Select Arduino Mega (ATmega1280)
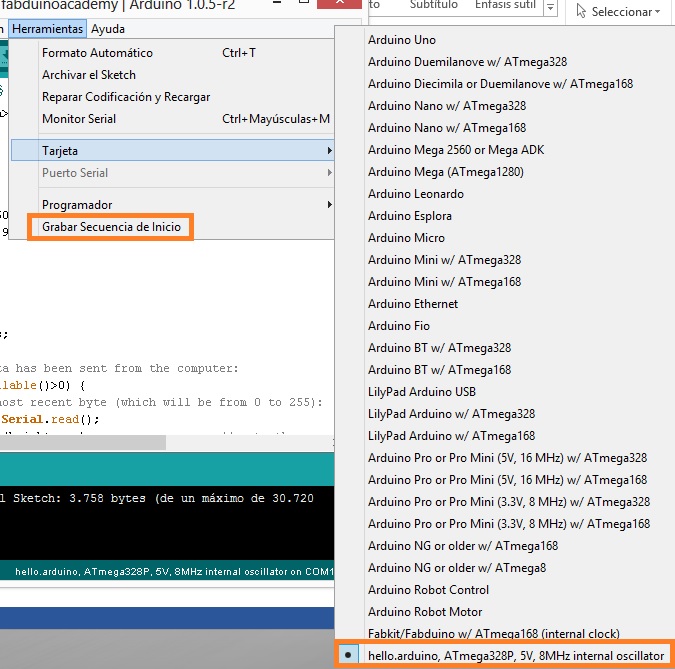The width and height of the screenshot is (675, 669). coord(504,172)
